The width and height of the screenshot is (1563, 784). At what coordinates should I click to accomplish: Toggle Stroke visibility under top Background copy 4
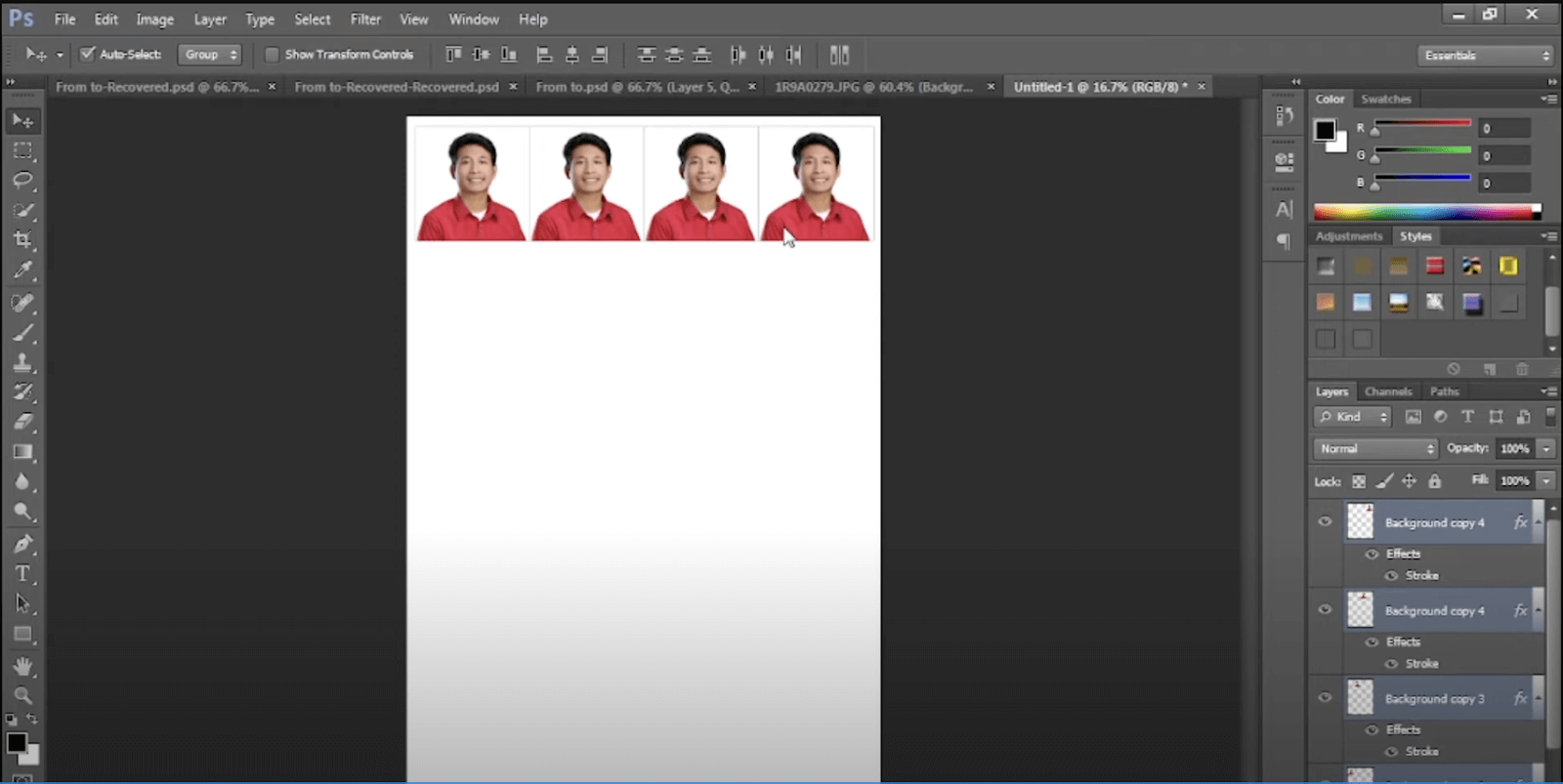click(1391, 575)
